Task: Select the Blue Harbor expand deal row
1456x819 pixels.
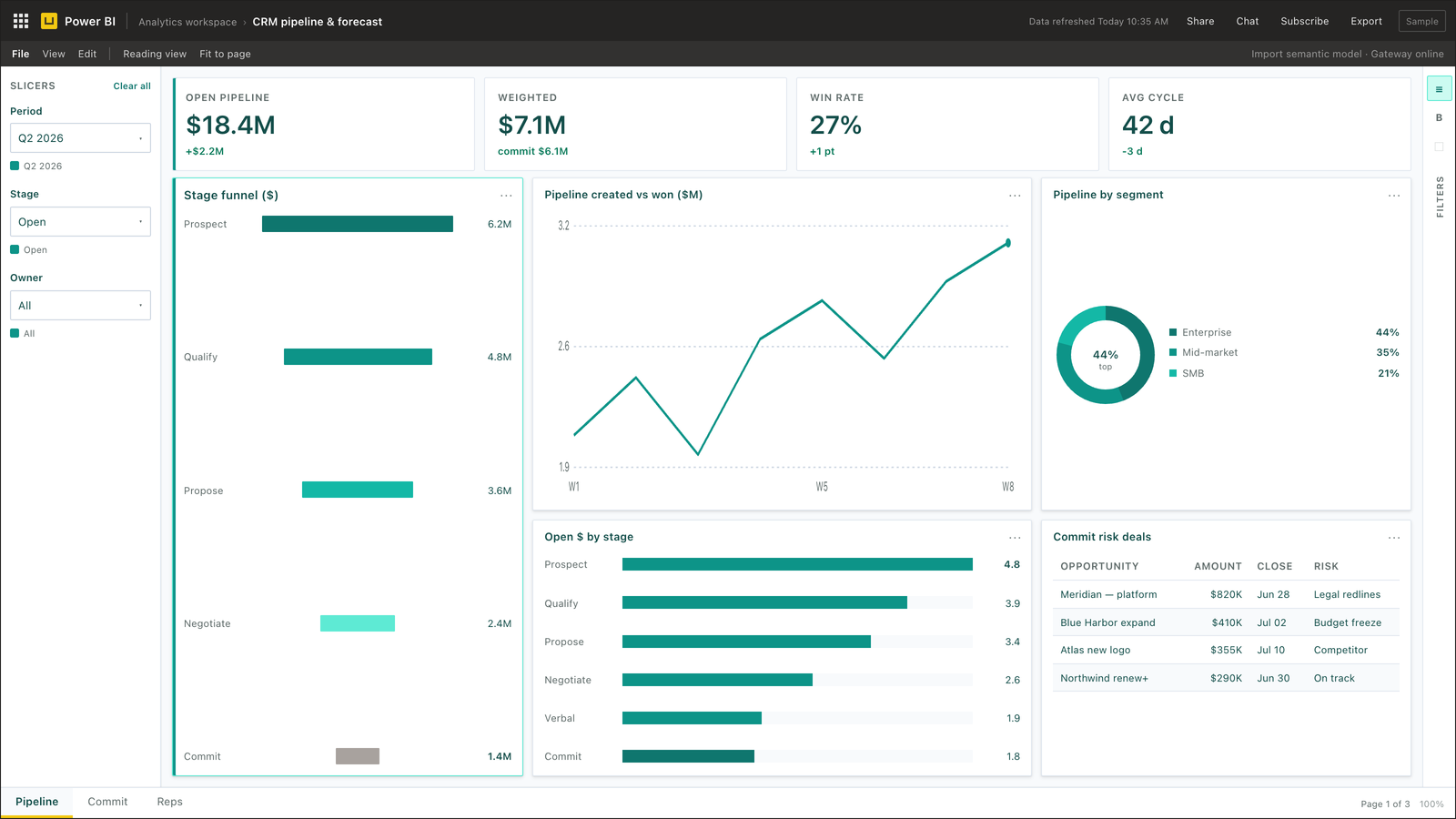Action: tap(1226, 622)
